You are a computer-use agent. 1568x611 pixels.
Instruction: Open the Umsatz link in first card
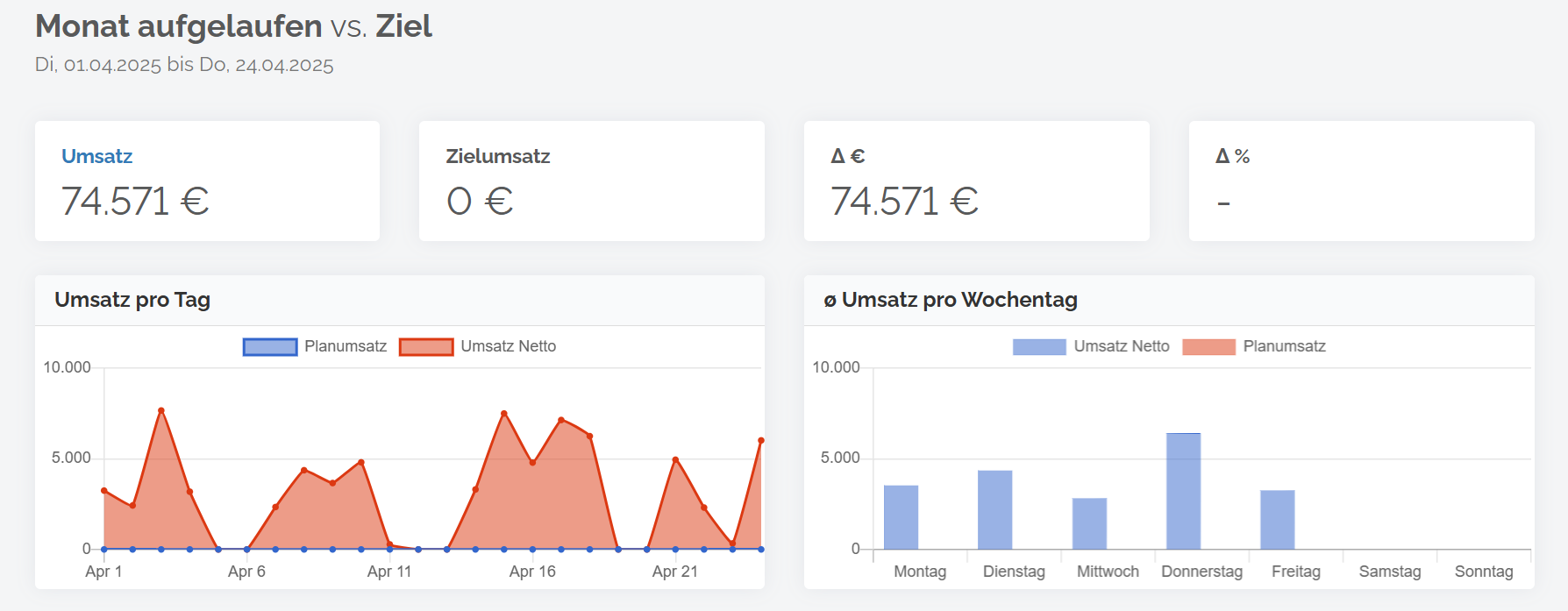pos(96,156)
